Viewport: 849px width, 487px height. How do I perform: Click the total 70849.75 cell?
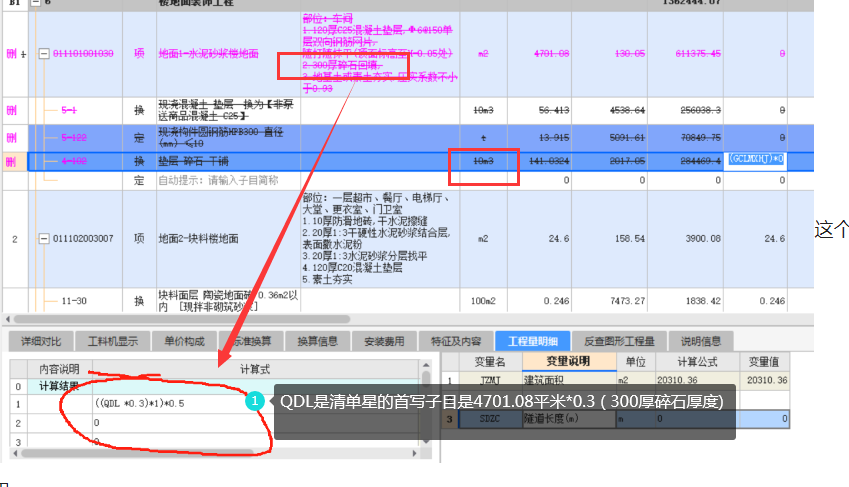point(685,138)
